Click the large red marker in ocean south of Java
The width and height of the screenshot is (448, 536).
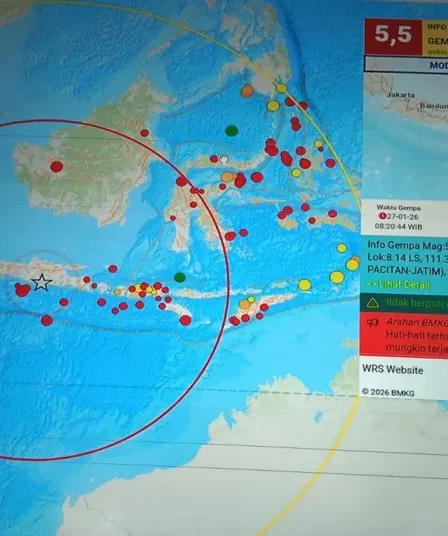pos(47,321)
